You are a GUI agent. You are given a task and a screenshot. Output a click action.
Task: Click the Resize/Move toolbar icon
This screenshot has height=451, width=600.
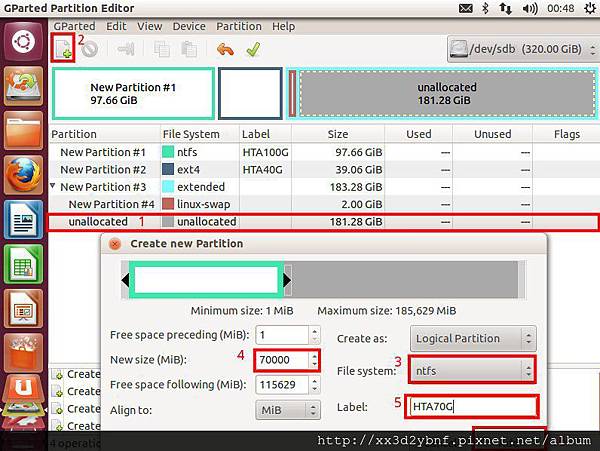126,49
